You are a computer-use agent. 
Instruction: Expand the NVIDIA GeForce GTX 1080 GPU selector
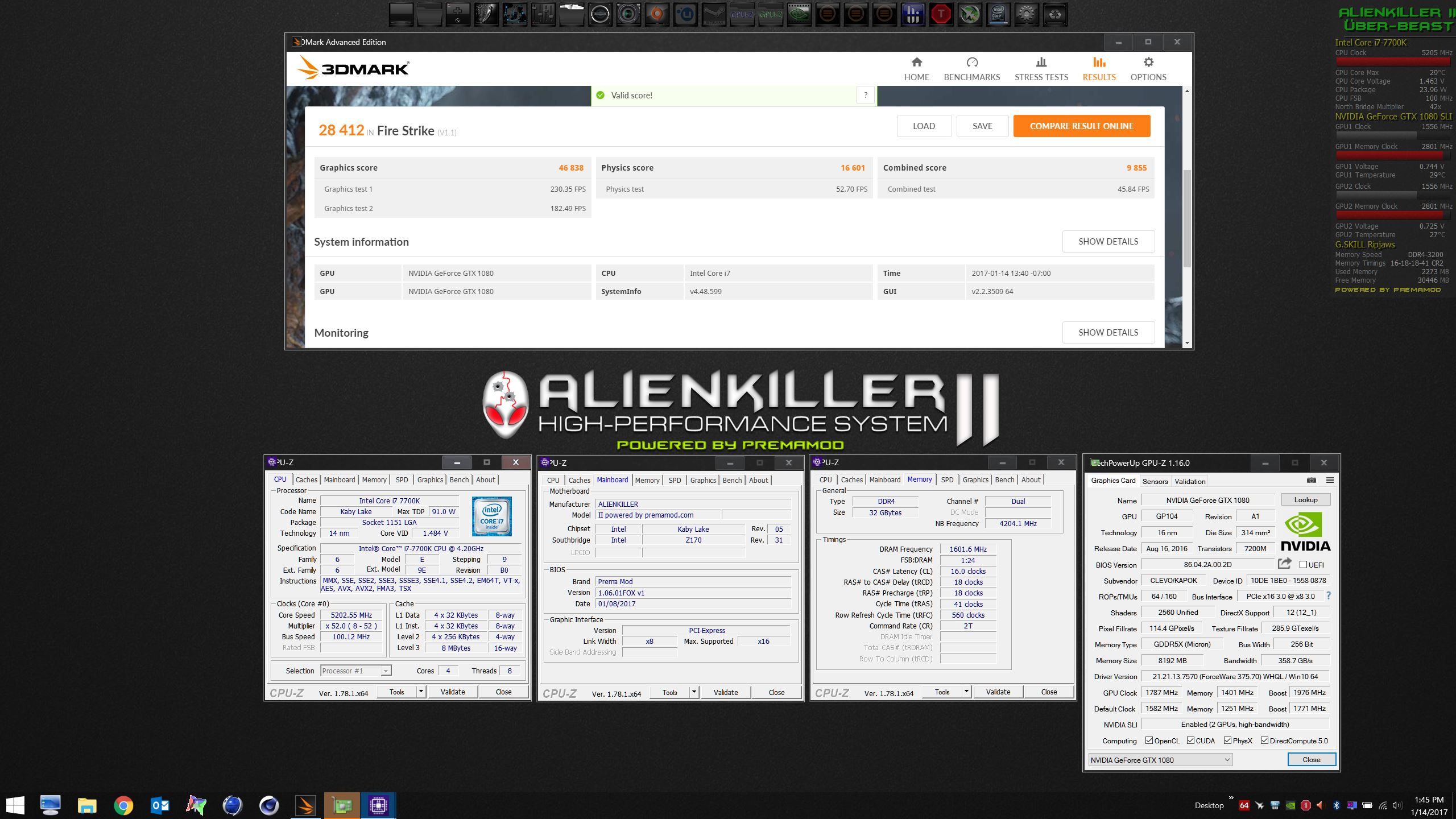pos(1227,760)
